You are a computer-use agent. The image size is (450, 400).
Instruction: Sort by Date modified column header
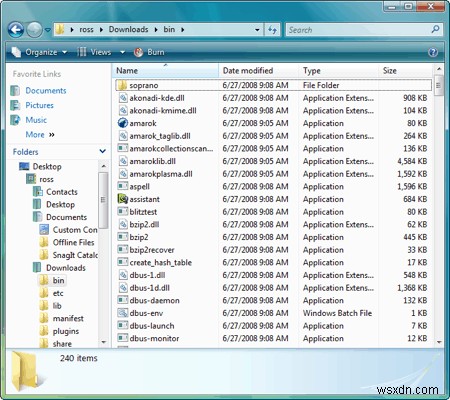tap(259, 70)
